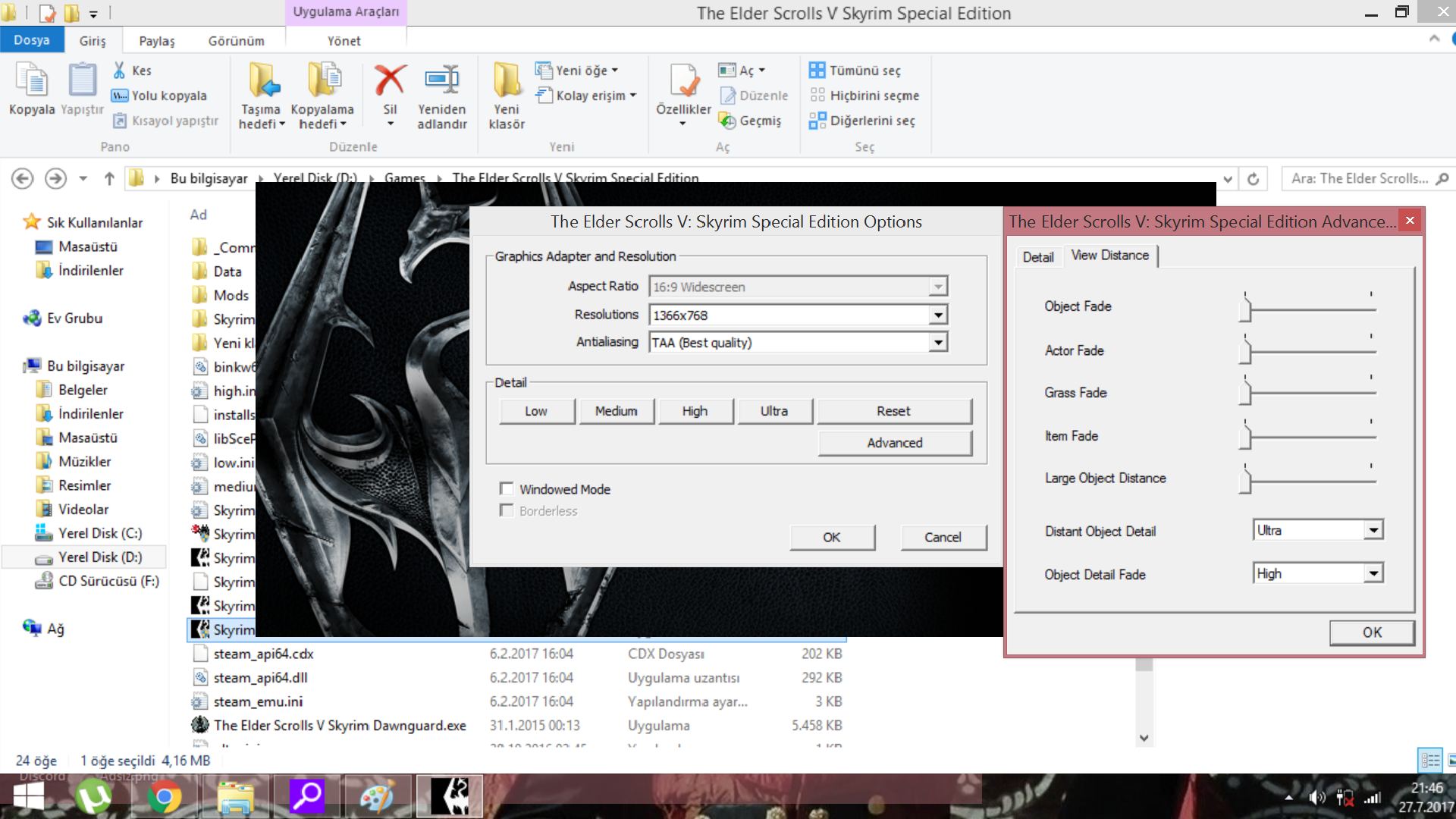Select the View Distance tab

tap(1109, 256)
